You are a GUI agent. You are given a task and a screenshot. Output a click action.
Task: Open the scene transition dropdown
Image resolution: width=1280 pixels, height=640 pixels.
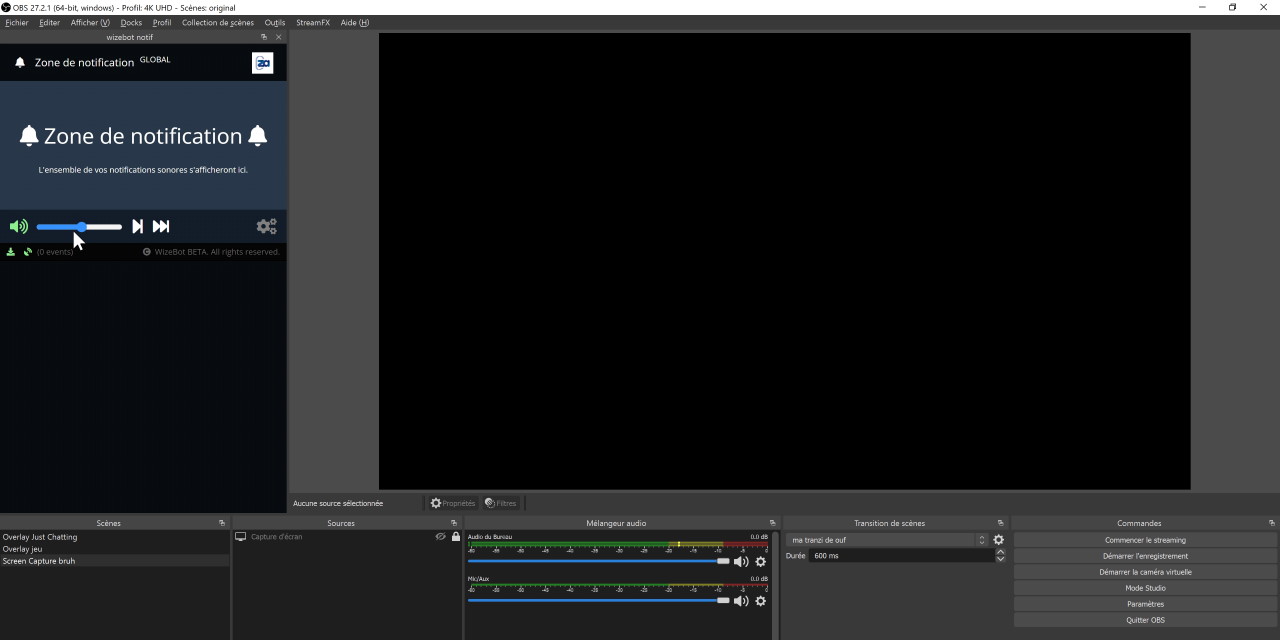point(886,540)
